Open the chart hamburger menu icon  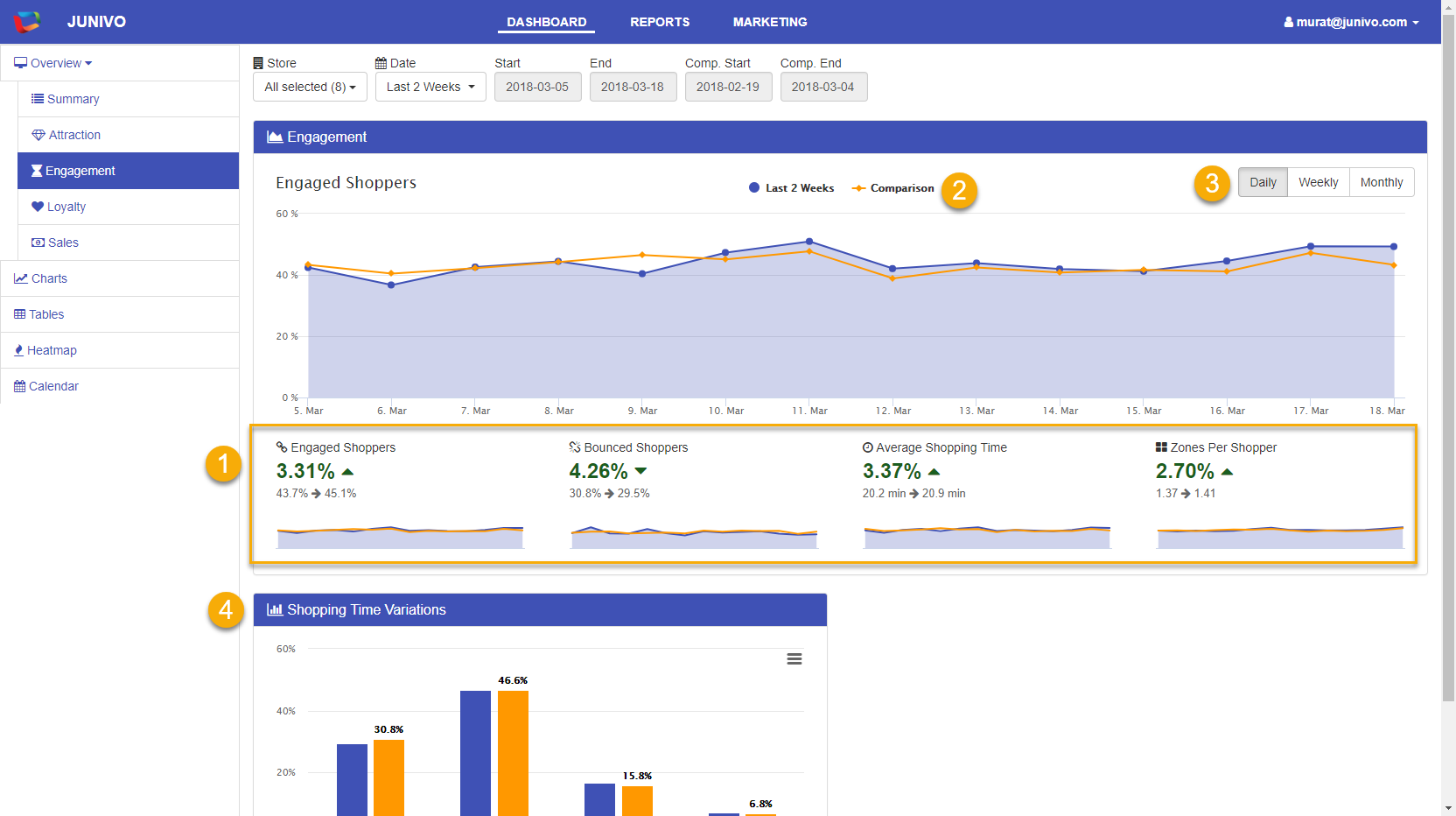pyautogui.click(x=794, y=659)
